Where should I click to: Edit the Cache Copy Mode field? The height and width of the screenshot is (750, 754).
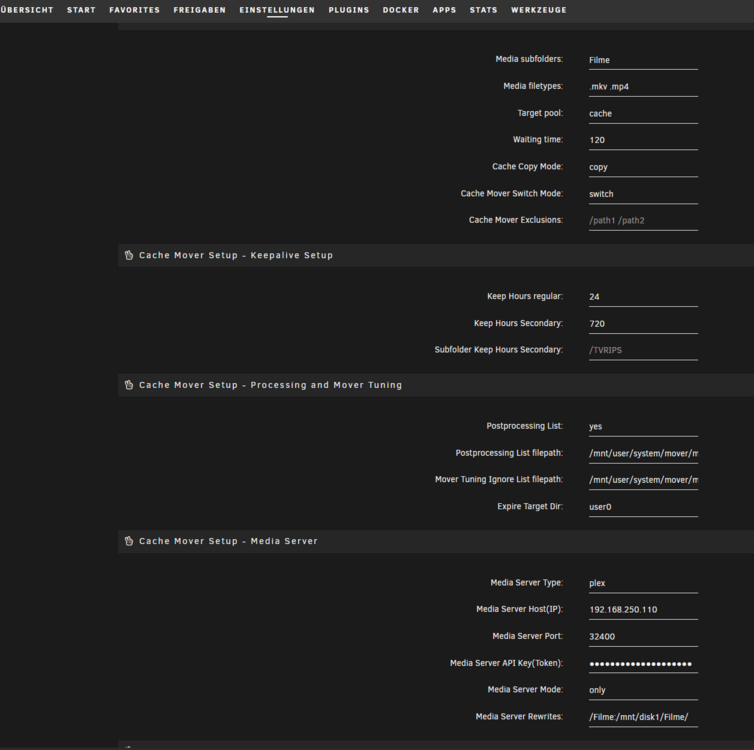coord(643,167)
